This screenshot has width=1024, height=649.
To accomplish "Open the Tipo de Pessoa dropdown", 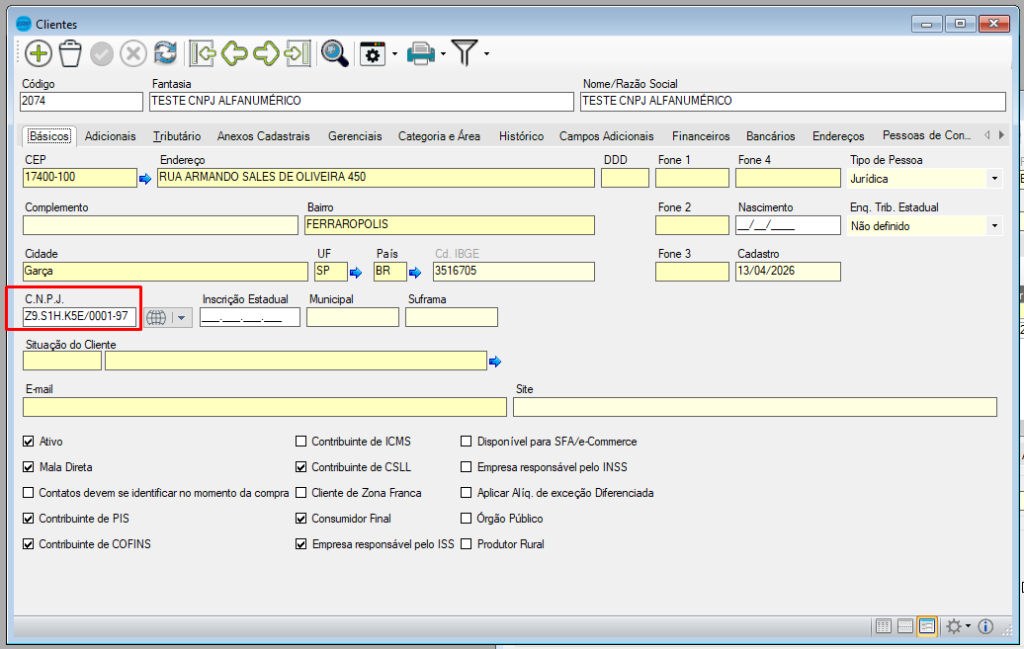I will coord(994,179).
